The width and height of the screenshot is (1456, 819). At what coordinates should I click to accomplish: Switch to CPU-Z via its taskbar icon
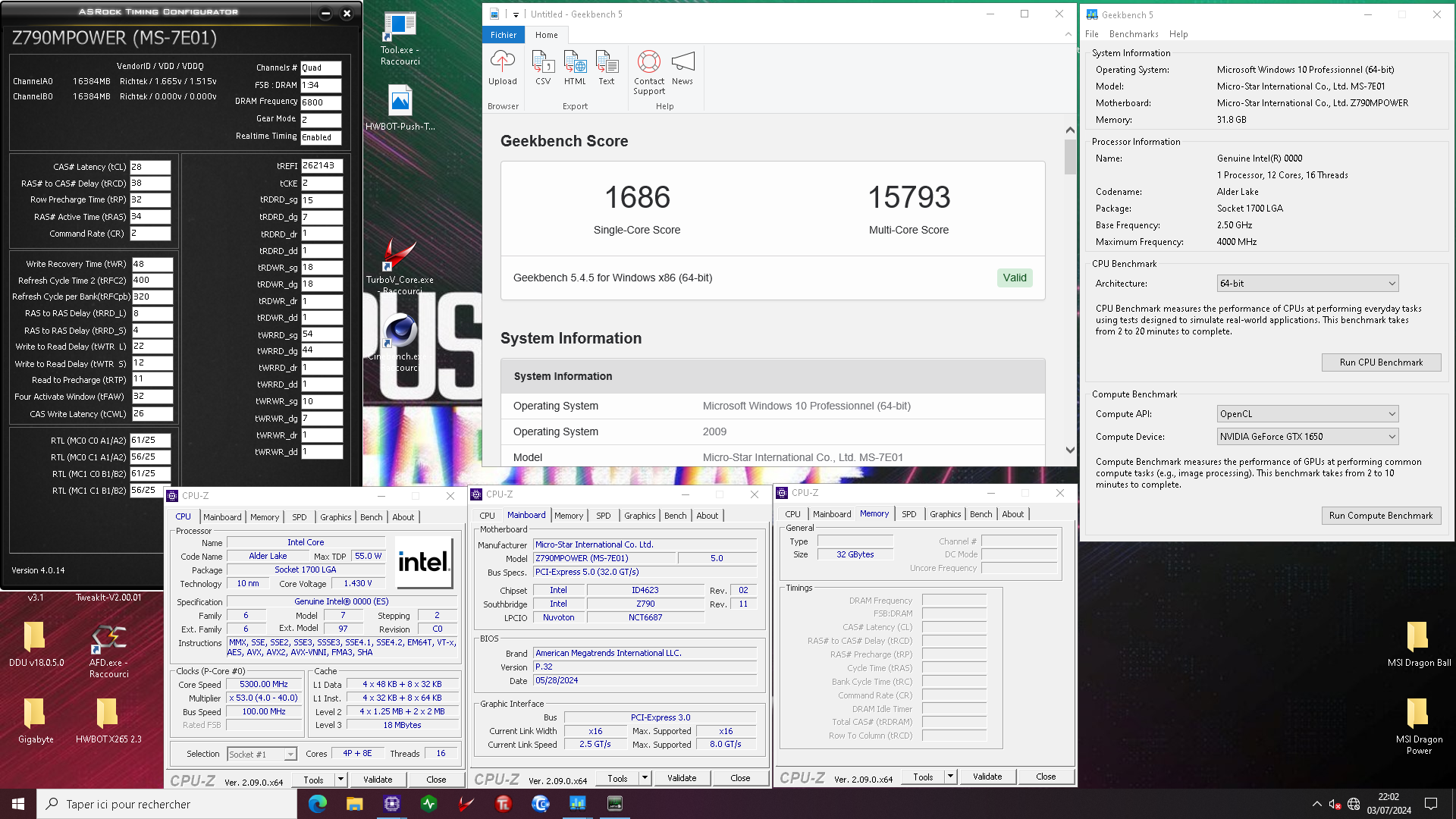pyautogui.click(x=392, y=803)
